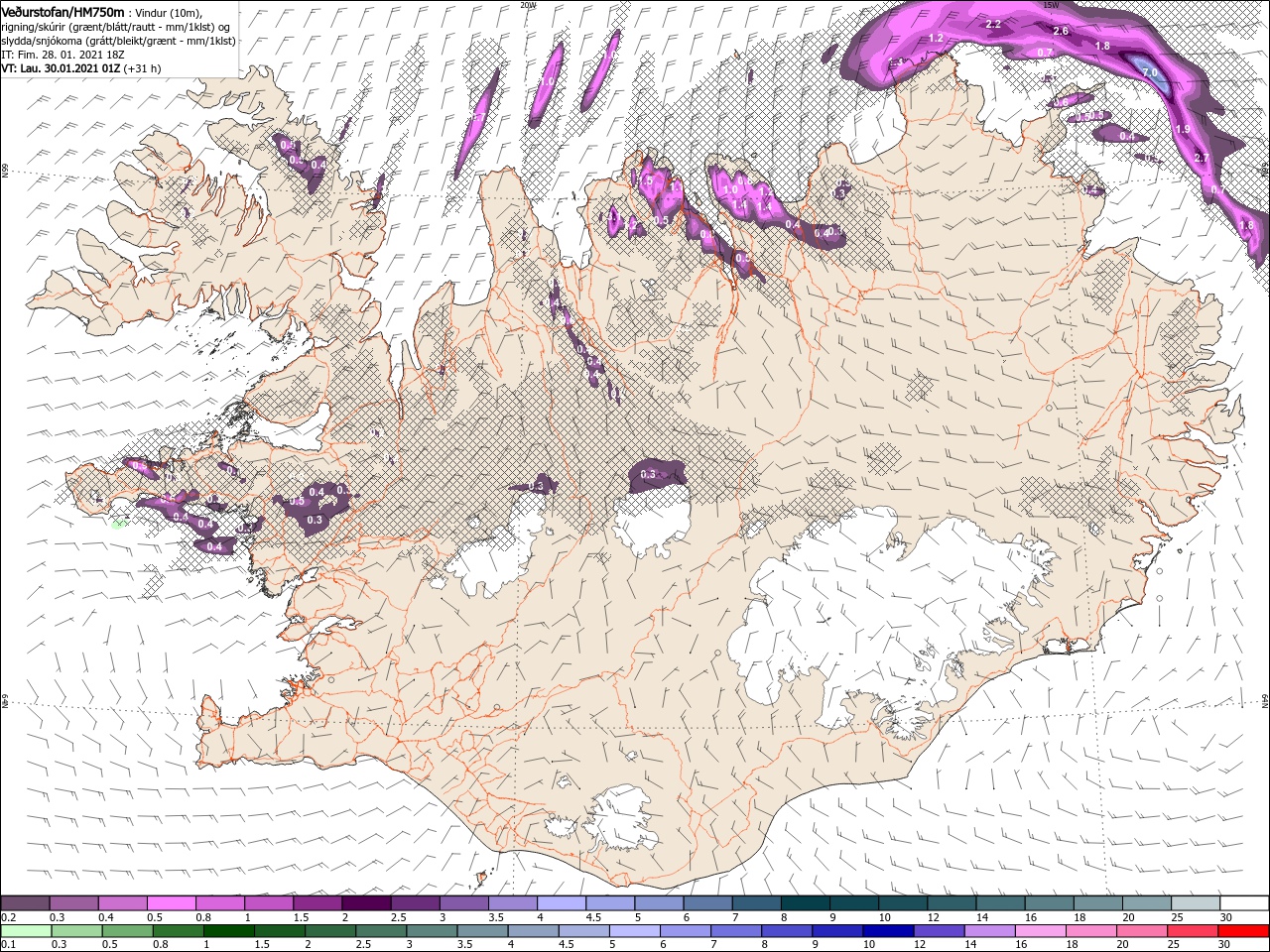
Task: Choose the light periwinkle 4 snow scale swatch
Action: point(562,903)
